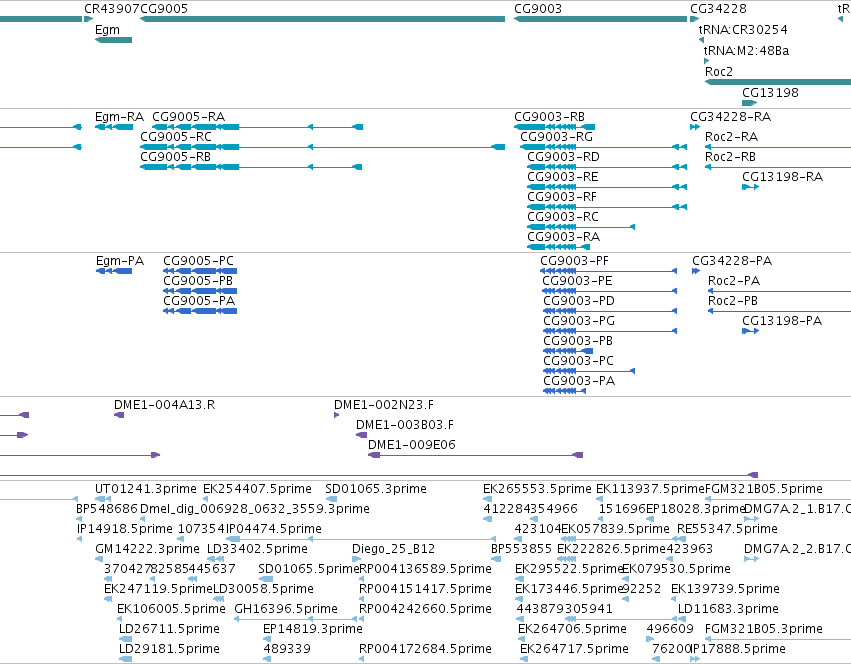Screen dimensions: 851x664
Task: Select the CG9003-RA transcript label
Action: point(563,237)
